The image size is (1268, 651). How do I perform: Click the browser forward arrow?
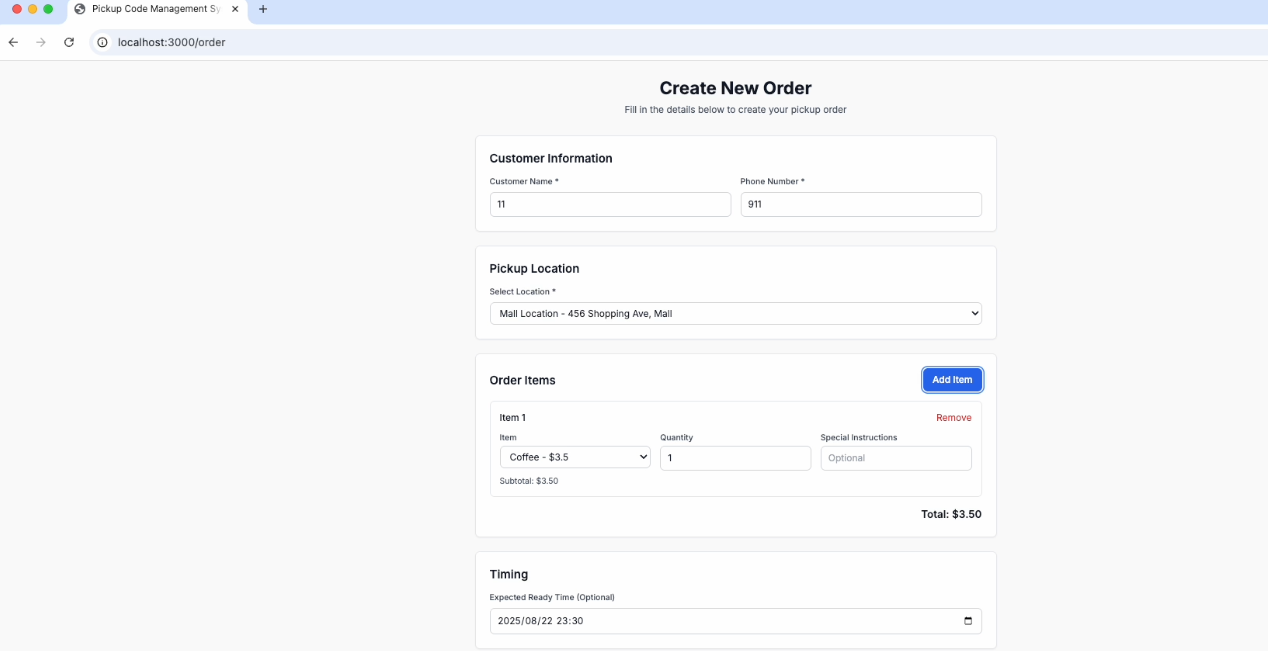click(x=41, y=42)
